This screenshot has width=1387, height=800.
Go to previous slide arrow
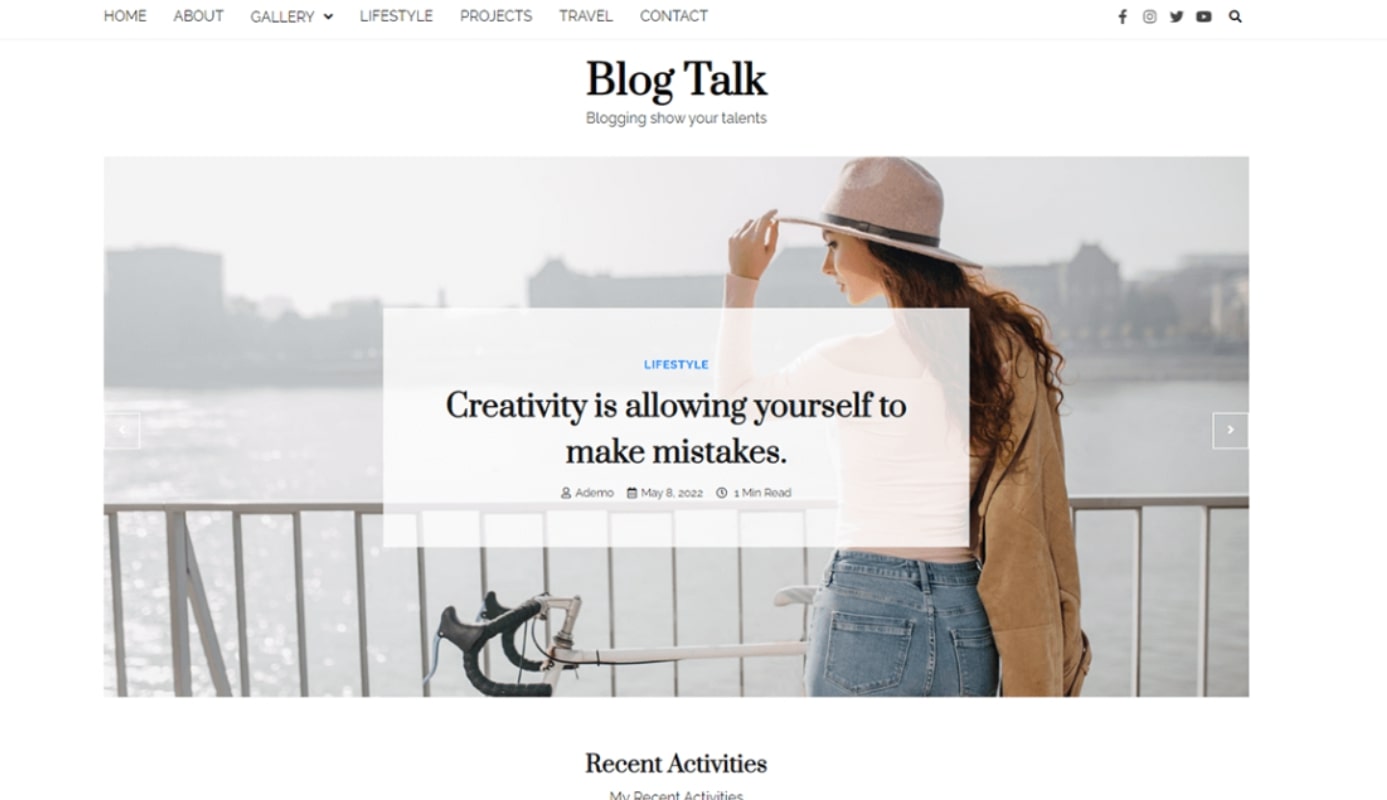click(x=122, y=430)
